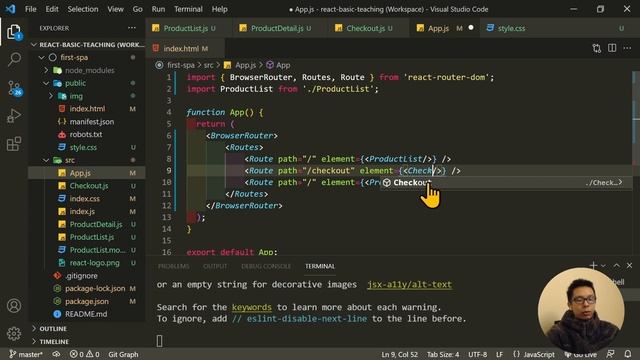Open the terminal launch profile dropdown arrow
This screenshot has height=360, width=640.
(x=603, y=266)
